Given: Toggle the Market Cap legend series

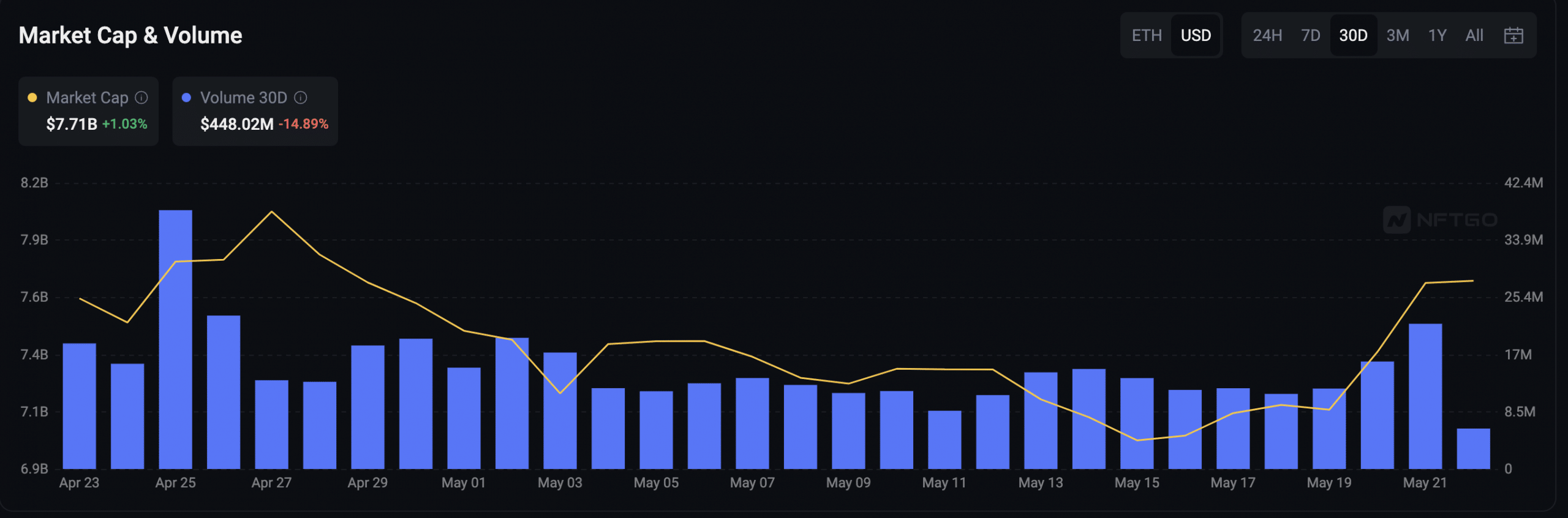Looking at the screenshot, I should point(88,111).
